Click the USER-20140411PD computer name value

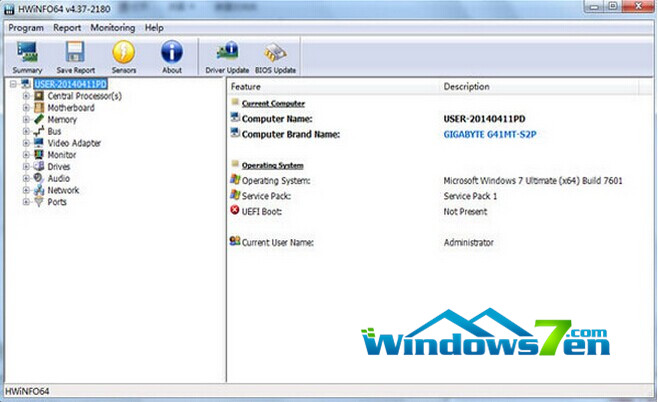click(x=484, y=119)
